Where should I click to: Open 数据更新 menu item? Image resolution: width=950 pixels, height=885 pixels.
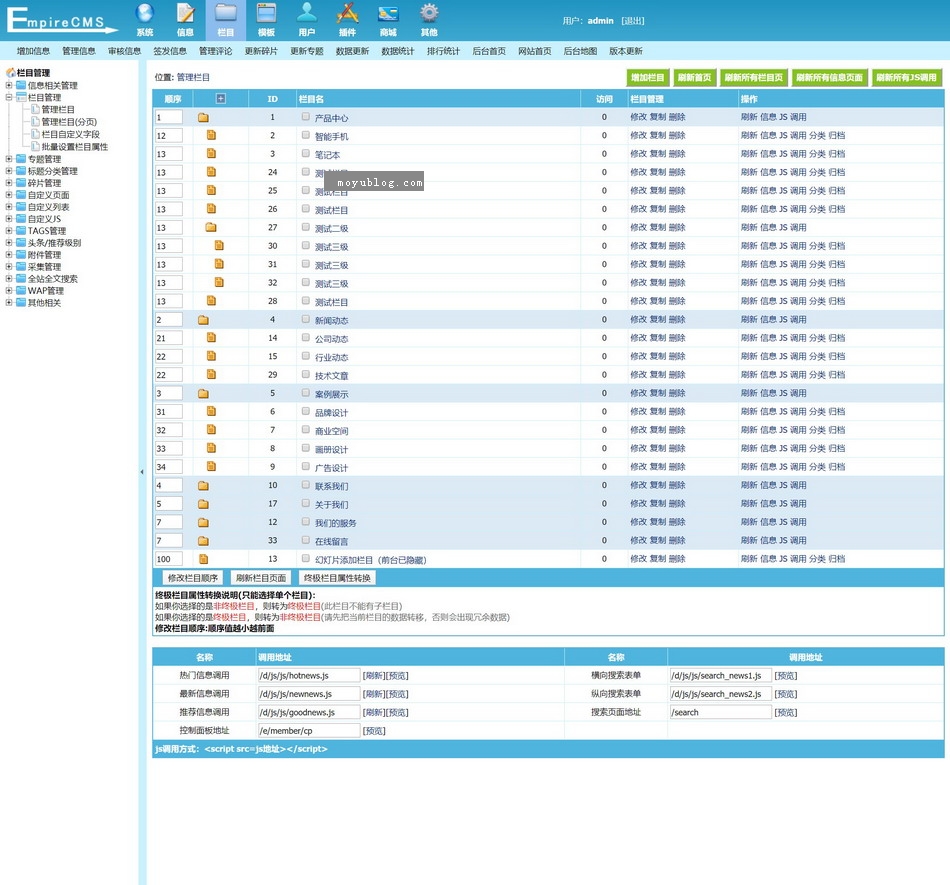(x=353, y=51)
